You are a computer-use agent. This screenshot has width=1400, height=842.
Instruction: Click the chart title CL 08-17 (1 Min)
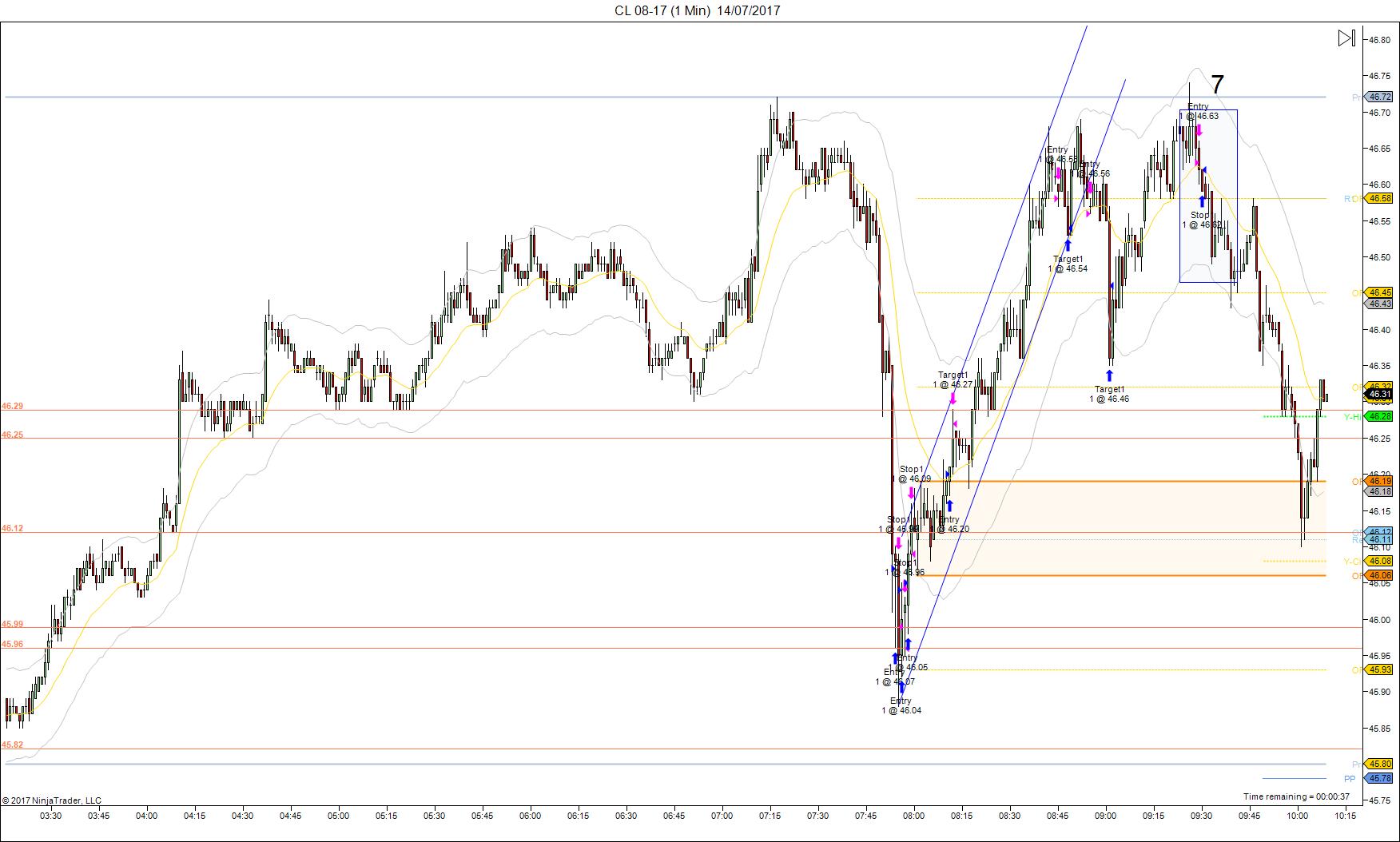[662, 10]
